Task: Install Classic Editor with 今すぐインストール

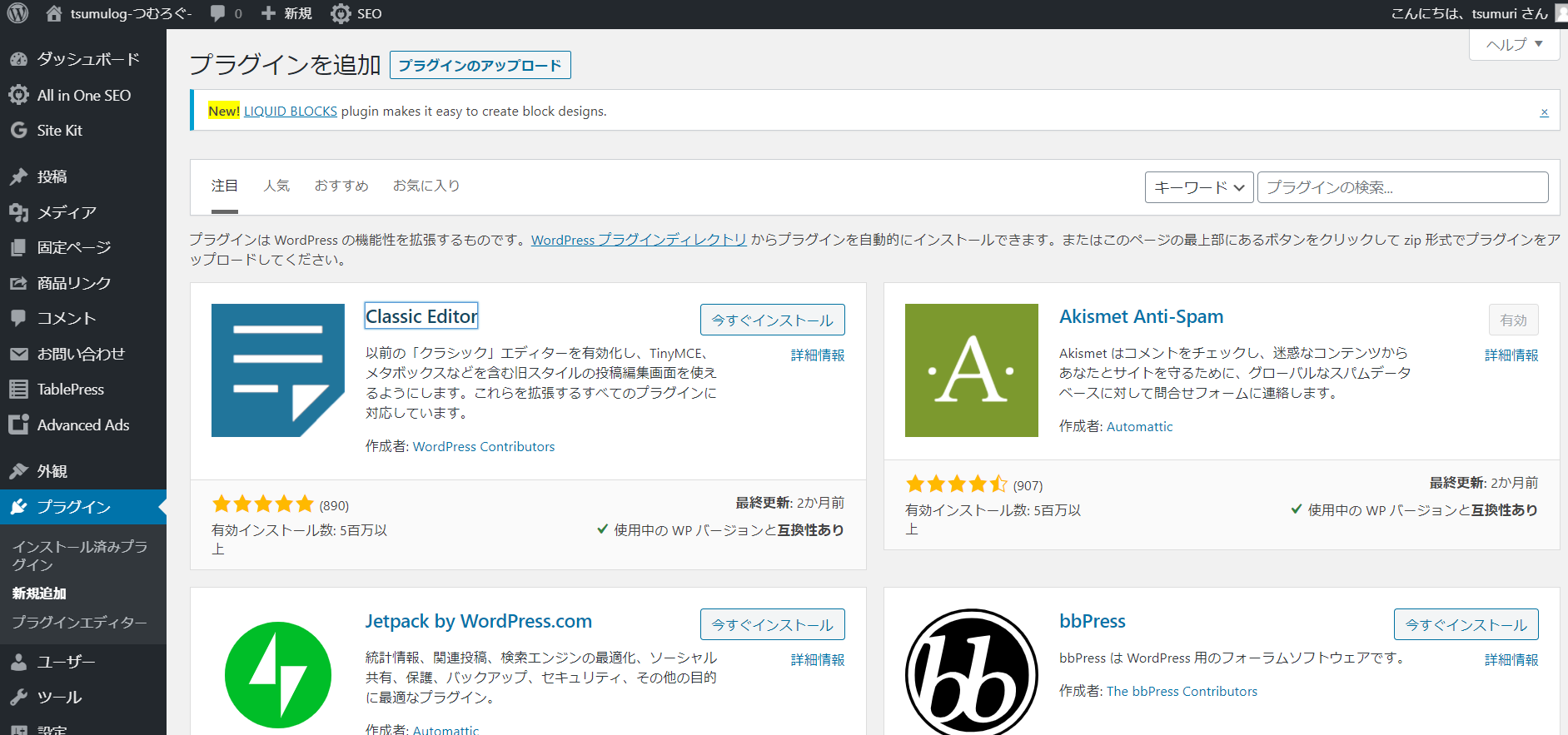Action: tap(773, 320)
